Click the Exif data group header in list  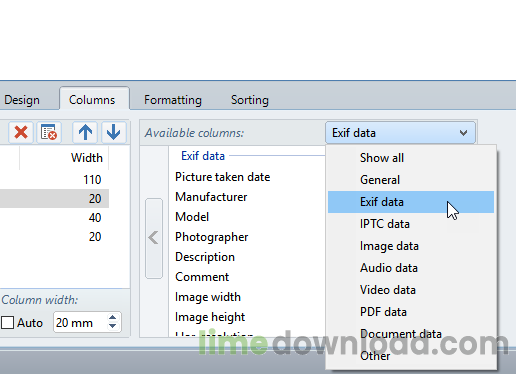point(203,156)
